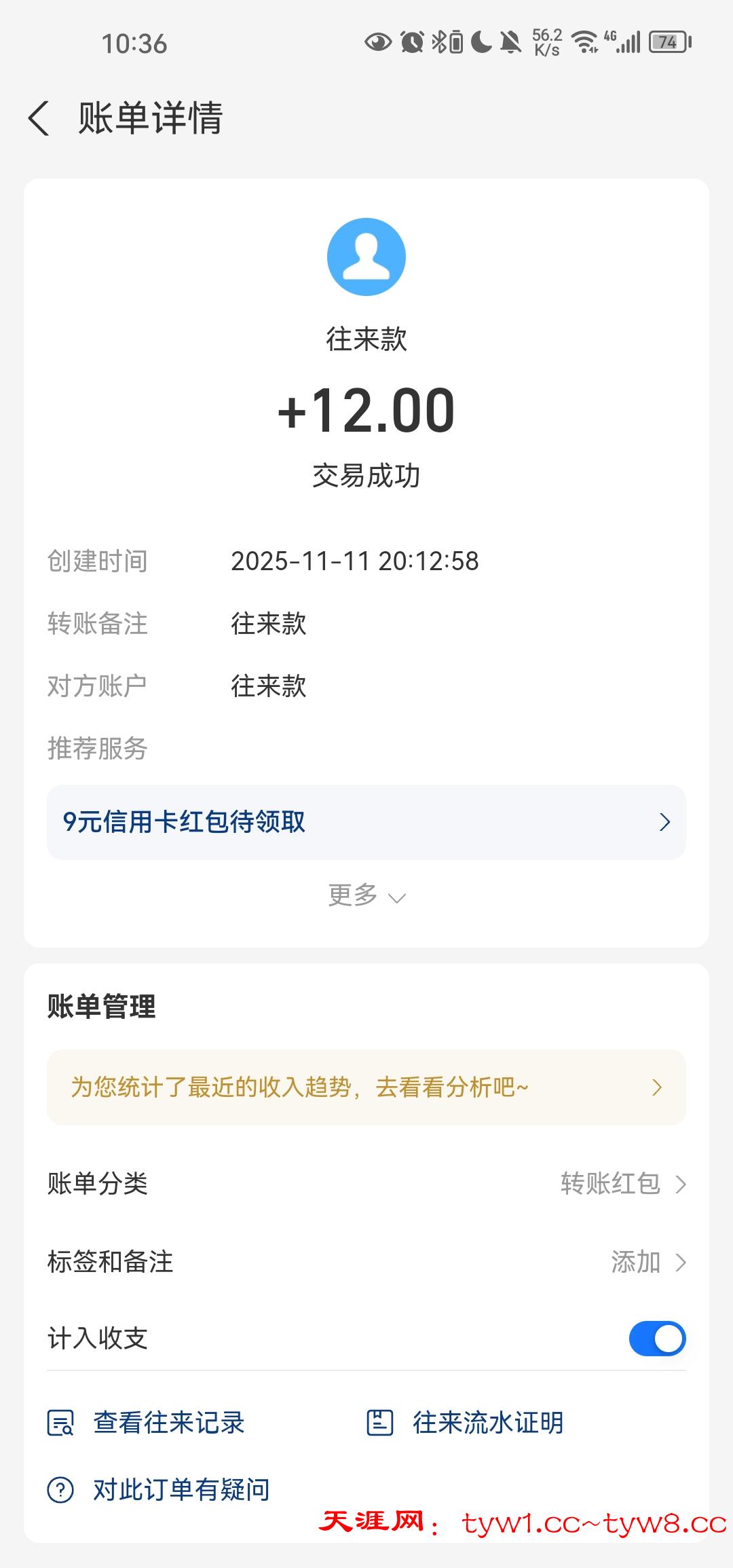Open the income trend analysis banner
The width and height of the screenshot is (733, 1568).
[x=366, y=1087]
